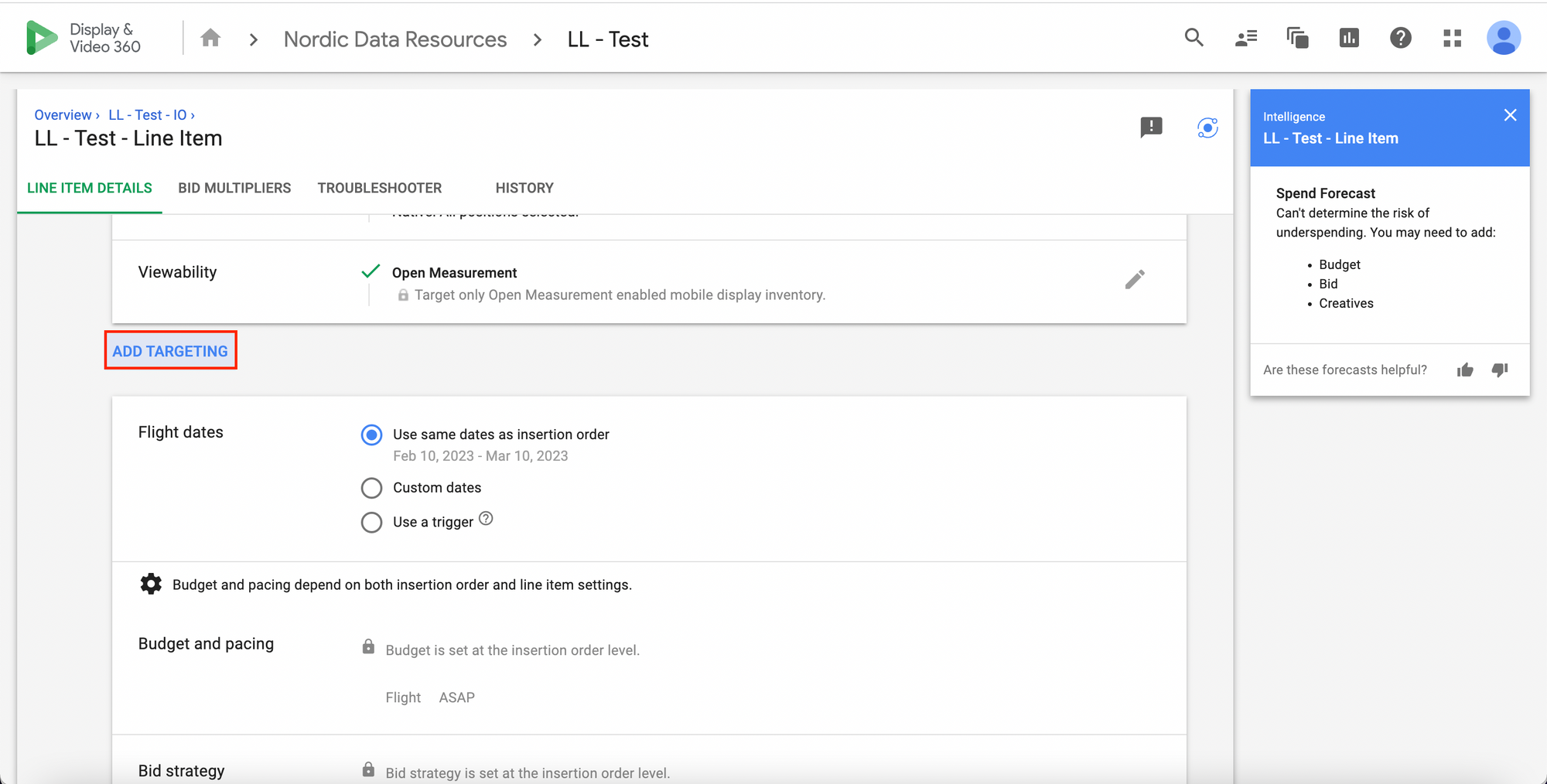Edit Viewability with the pencil icon
Viewport: 1547px width, 784px height.
click(1134, 279)
